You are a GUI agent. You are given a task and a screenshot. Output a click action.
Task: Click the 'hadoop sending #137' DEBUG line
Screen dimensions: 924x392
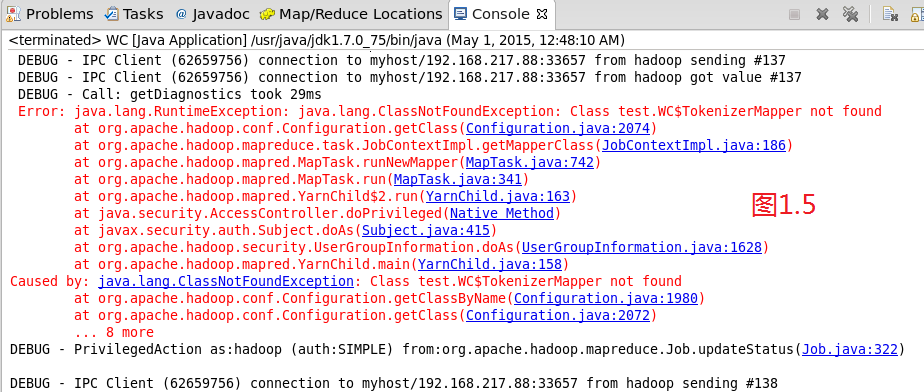coord(401,60)
